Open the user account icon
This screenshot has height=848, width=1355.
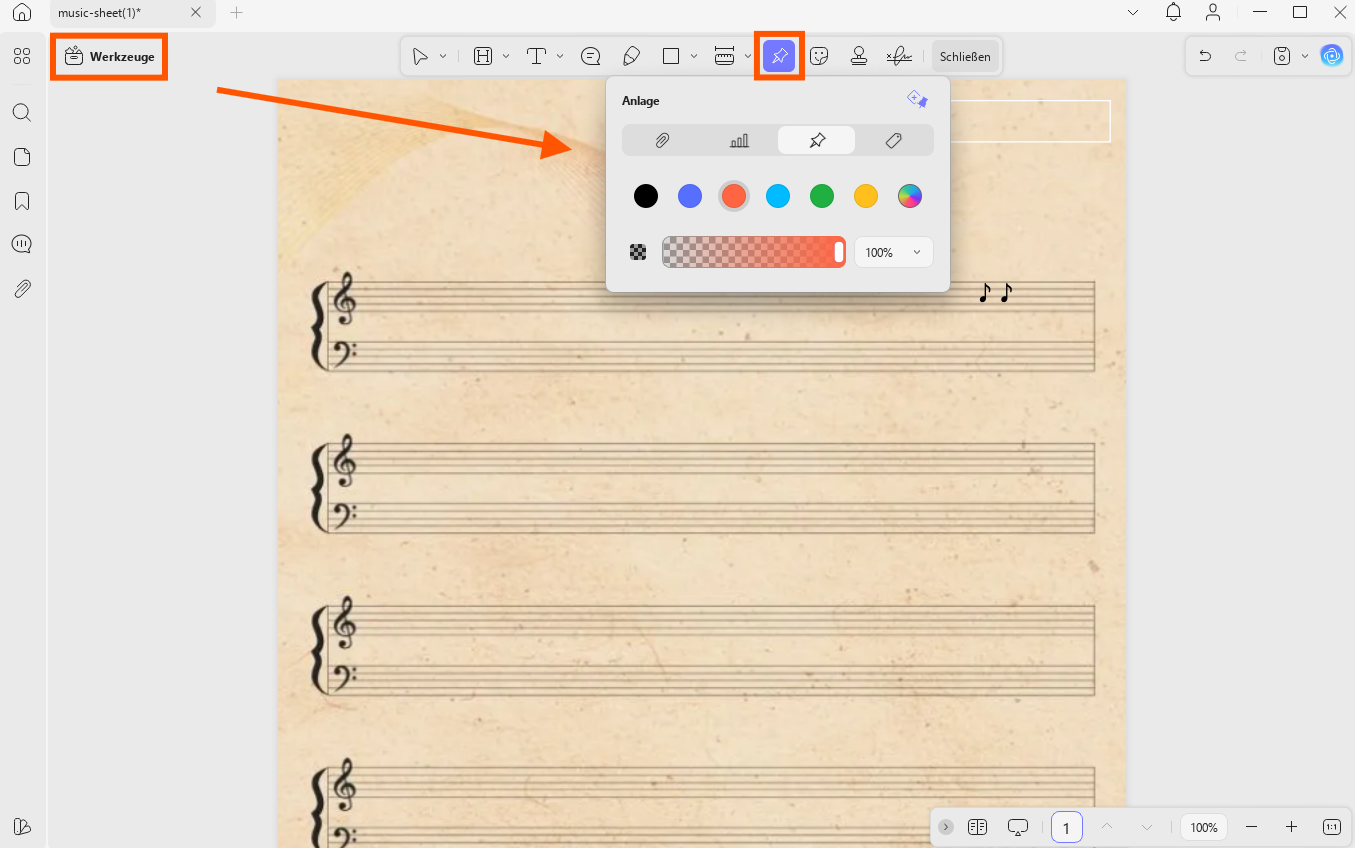(x=1213, y=12)
